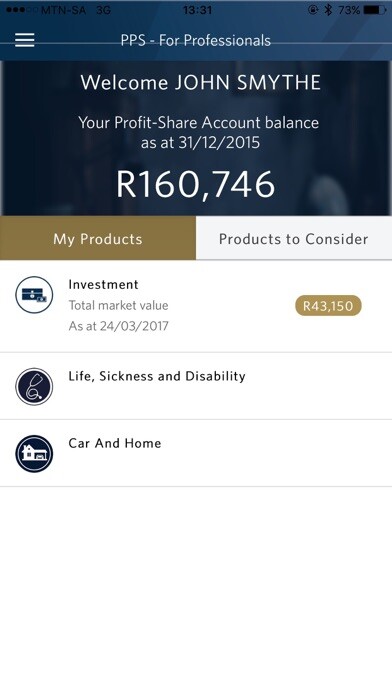Tap the Car And Home house icon
The image size is (392, 696).
click(x=34, y=454)
